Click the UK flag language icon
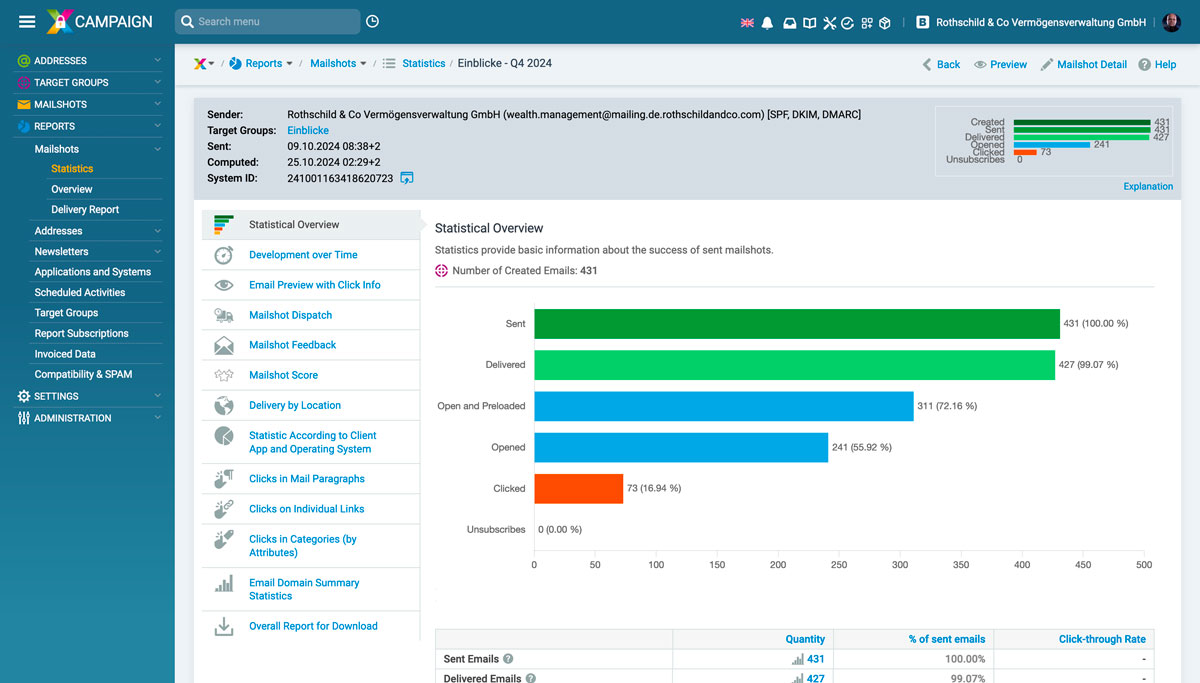Image resolution: width=1200 pixels, height=683 pixels. (x=747, y=22)
